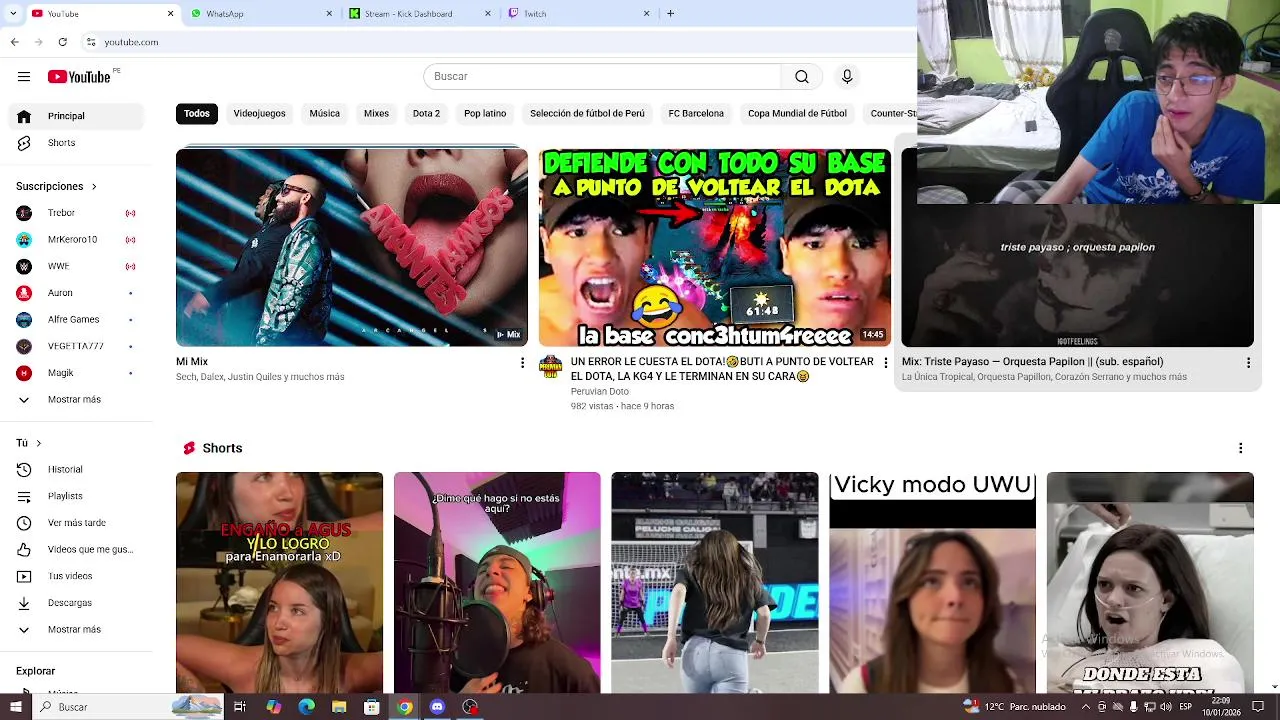Open the MrKeroro10 subscription channel
This screenshot has width=1280, height=720.
click(78, 240)
